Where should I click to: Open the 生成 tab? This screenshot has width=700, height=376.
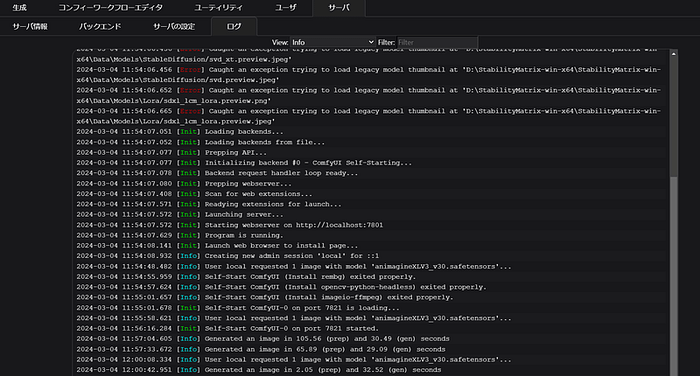[x=20, y=8]
